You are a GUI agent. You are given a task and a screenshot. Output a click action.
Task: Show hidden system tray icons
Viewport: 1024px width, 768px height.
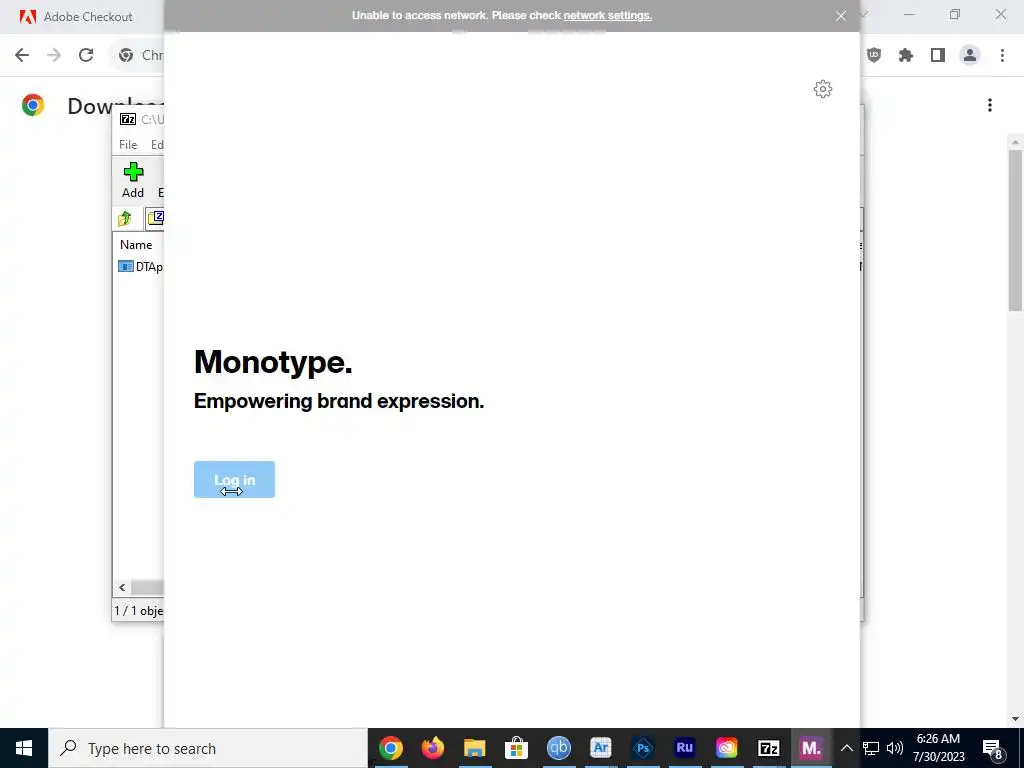tap(846, 748)
